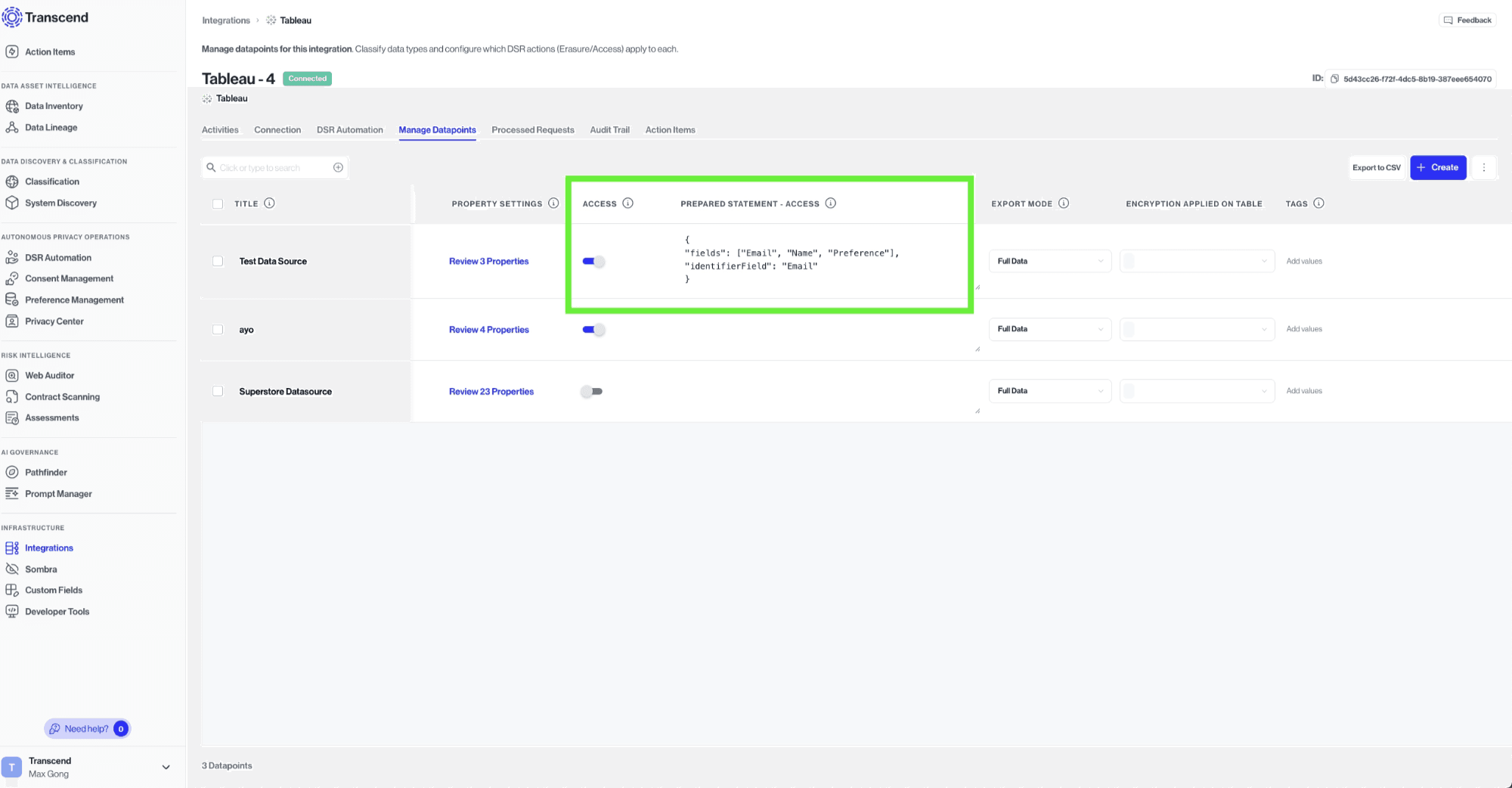The width and height of the screenshot is (1512, 788).
Task: Click the Create button
Action: click(1438, 167)
